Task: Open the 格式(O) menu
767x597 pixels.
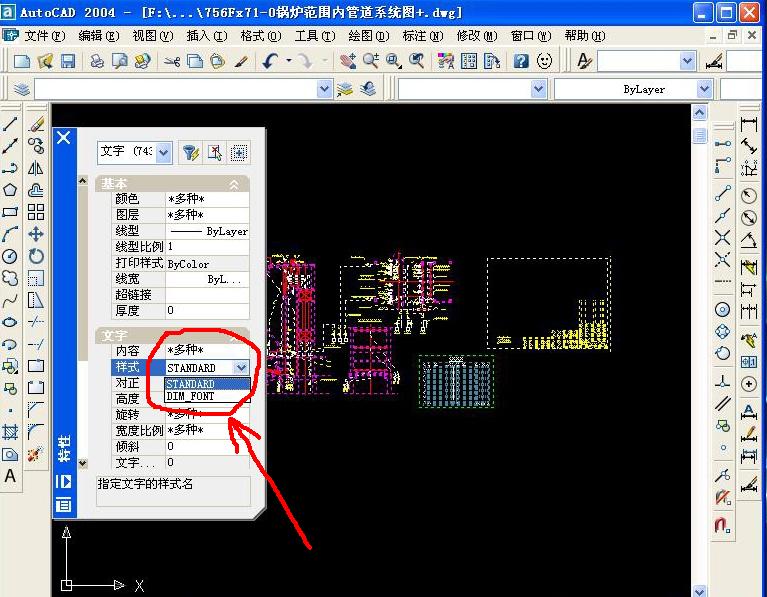Action: point(261,36)
